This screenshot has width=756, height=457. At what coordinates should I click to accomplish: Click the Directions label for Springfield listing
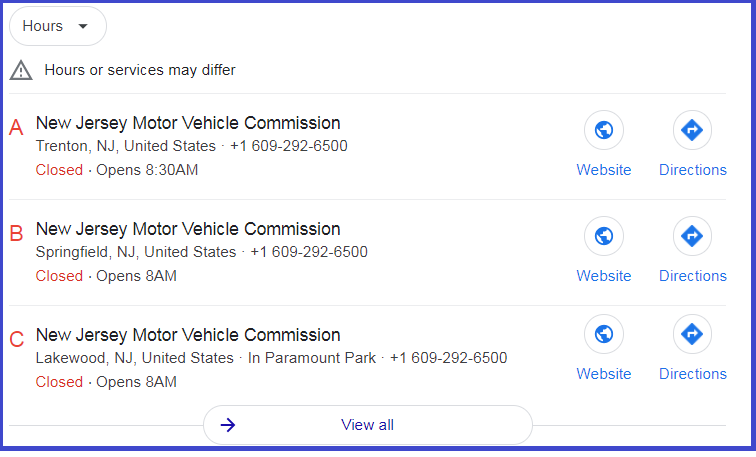[x=693, y=276]
